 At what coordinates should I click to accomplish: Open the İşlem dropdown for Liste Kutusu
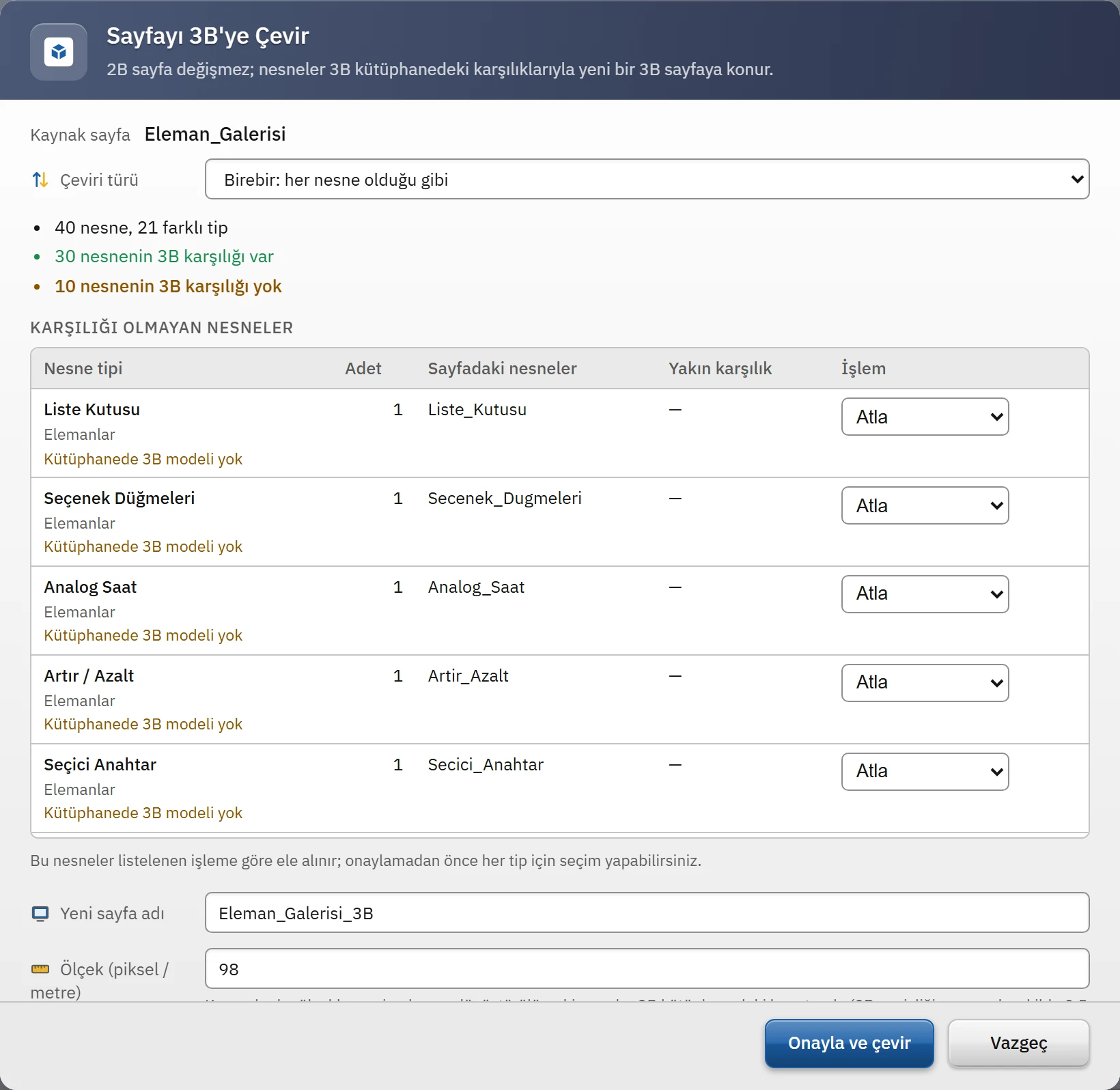925,417
